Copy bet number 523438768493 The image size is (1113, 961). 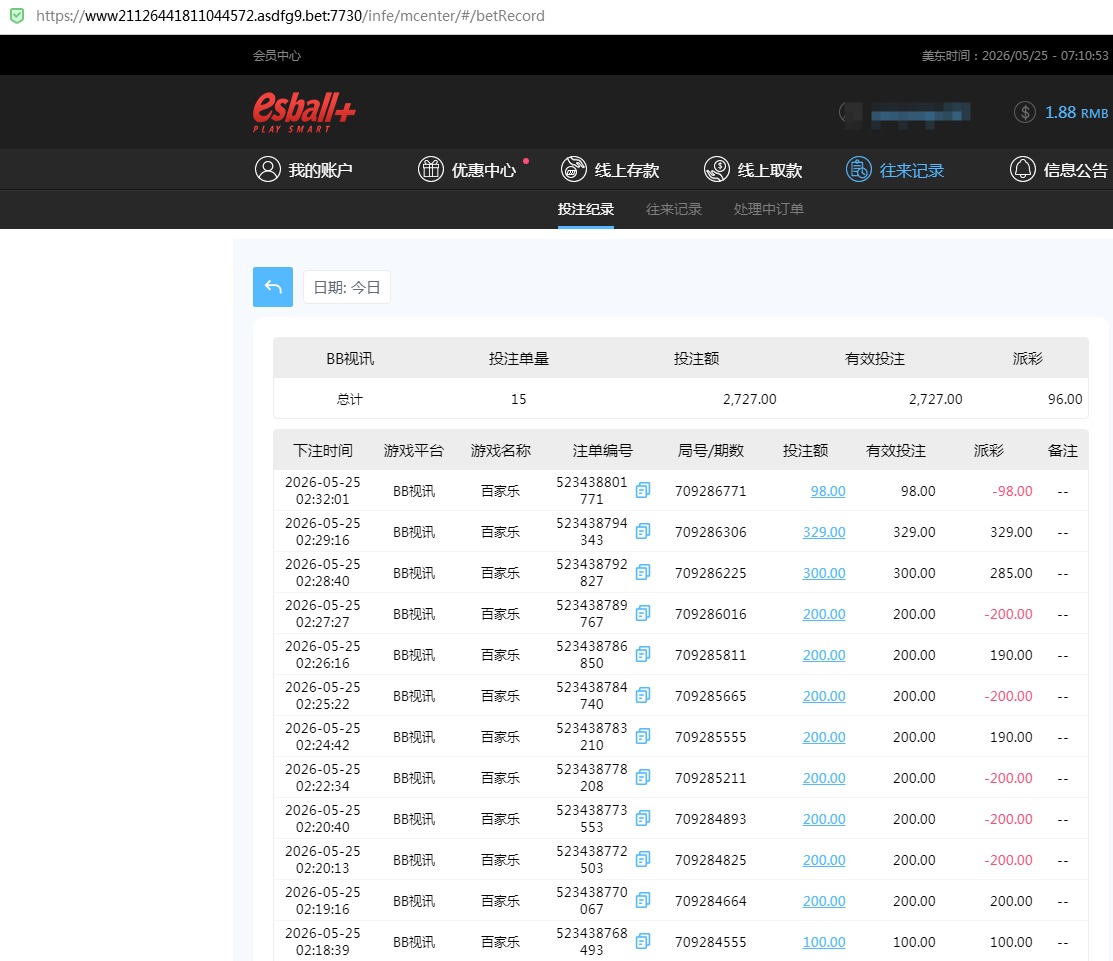pos(642,943)
